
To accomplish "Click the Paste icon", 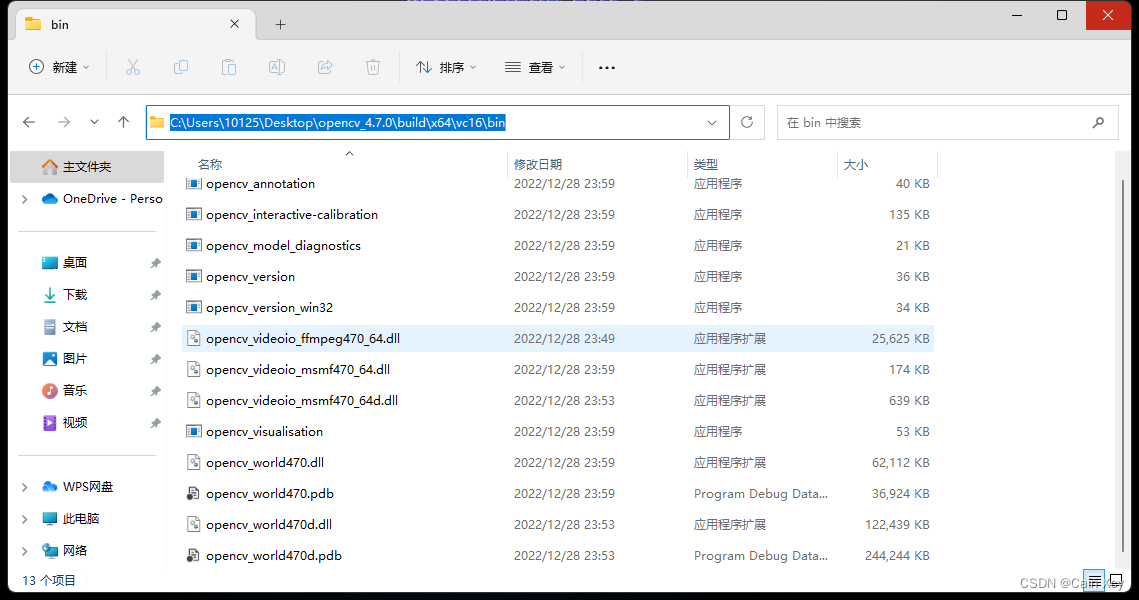I will [229, 67].
